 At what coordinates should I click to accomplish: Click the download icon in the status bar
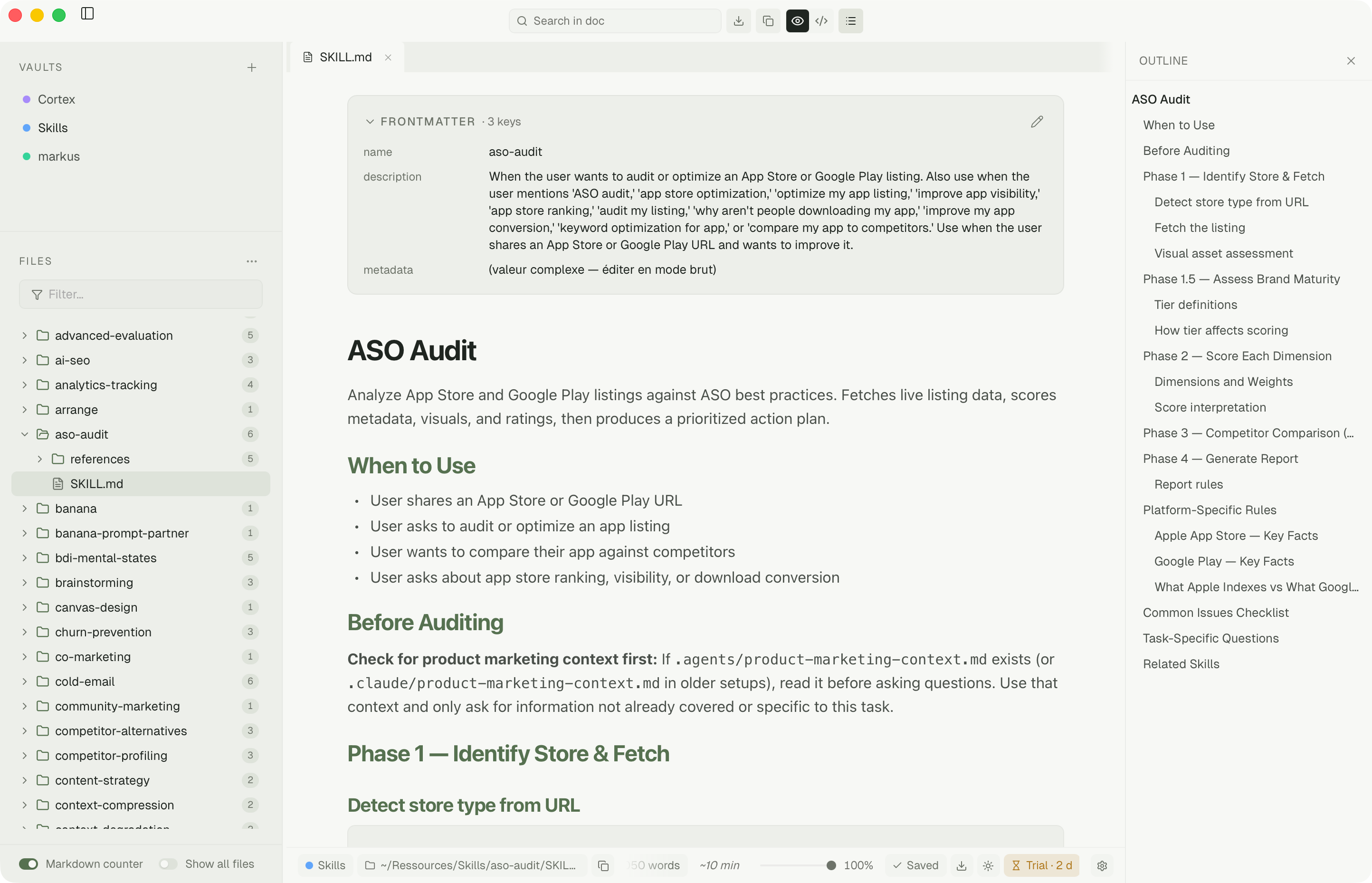pos(961,865)
